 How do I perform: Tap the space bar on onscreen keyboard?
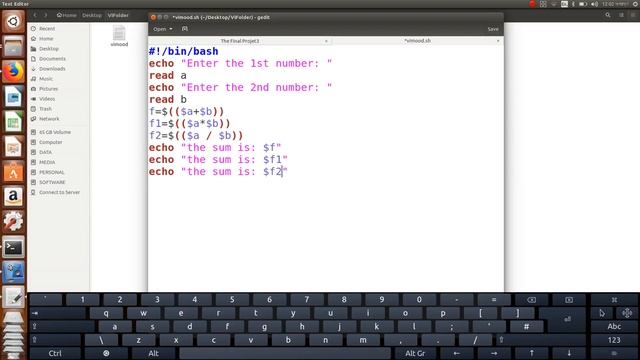[x=284, y=353]
